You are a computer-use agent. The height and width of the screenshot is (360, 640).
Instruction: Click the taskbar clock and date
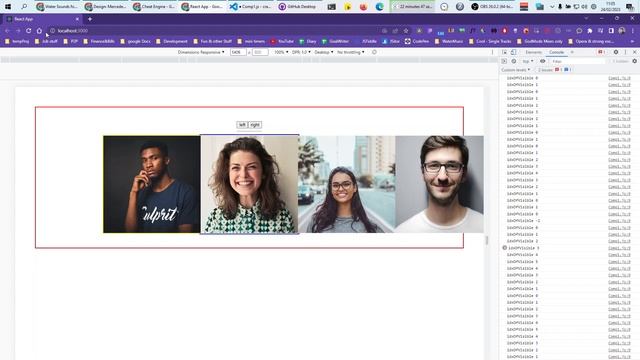coord(610,7)
